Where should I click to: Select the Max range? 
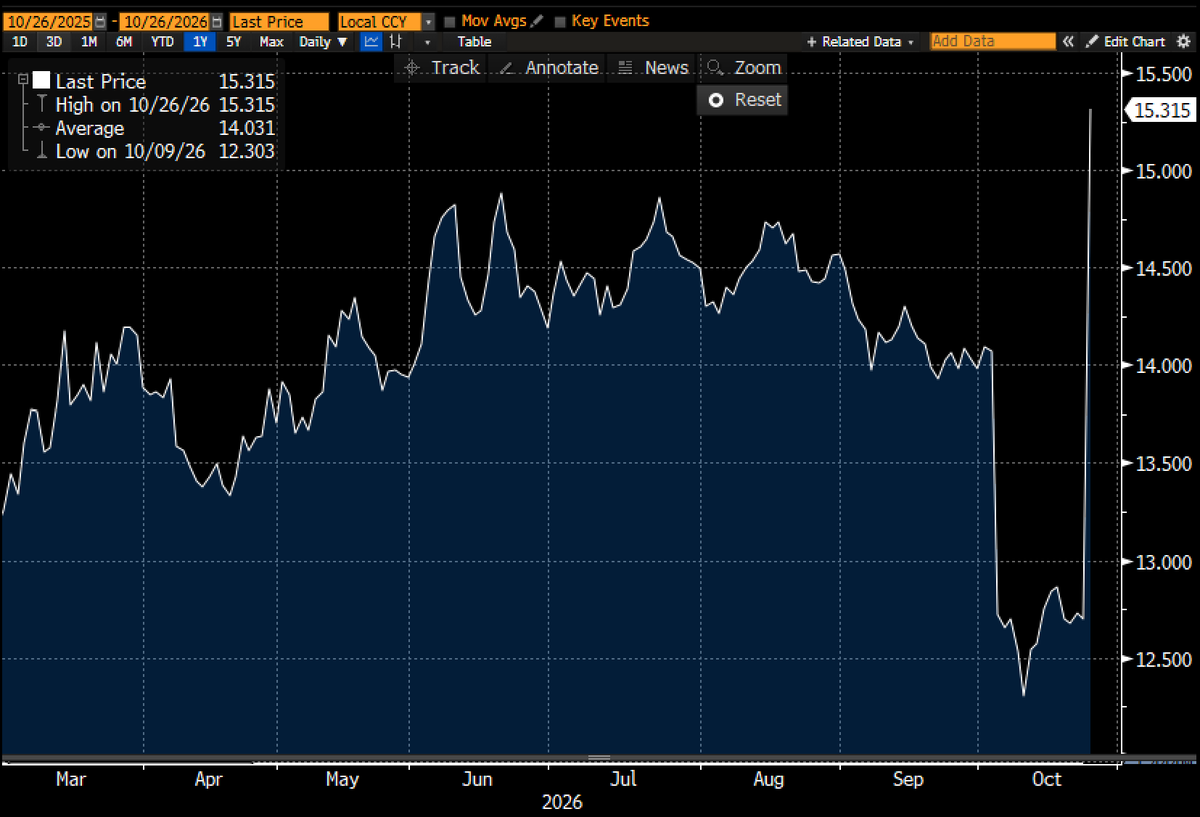point(271,42)
